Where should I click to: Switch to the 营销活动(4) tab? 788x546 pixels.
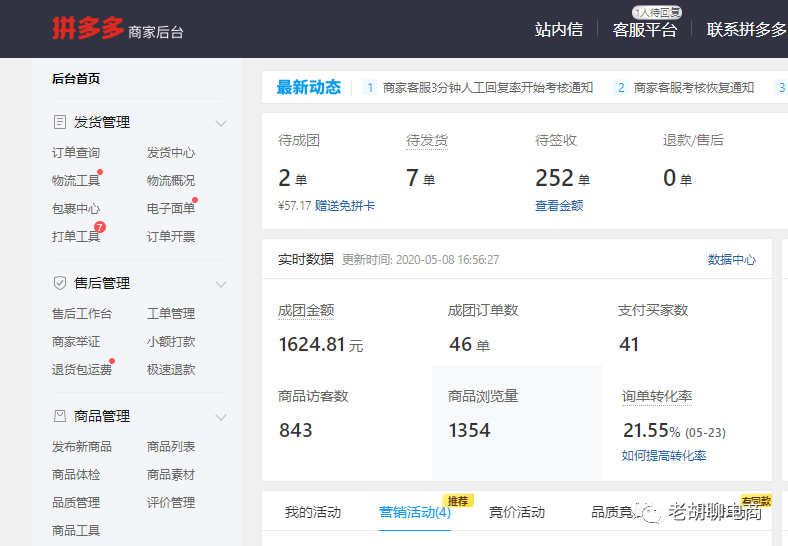pos(415,512)
